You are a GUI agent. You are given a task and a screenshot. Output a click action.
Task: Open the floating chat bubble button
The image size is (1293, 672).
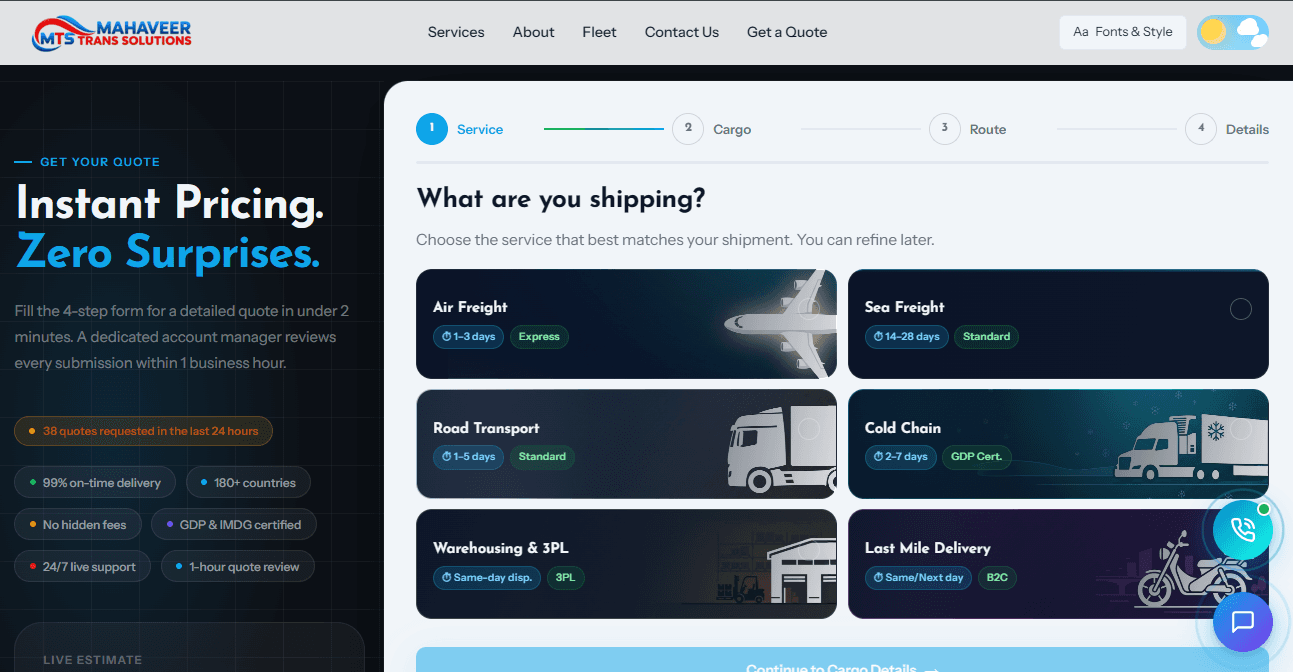(x=1243, y=622)
